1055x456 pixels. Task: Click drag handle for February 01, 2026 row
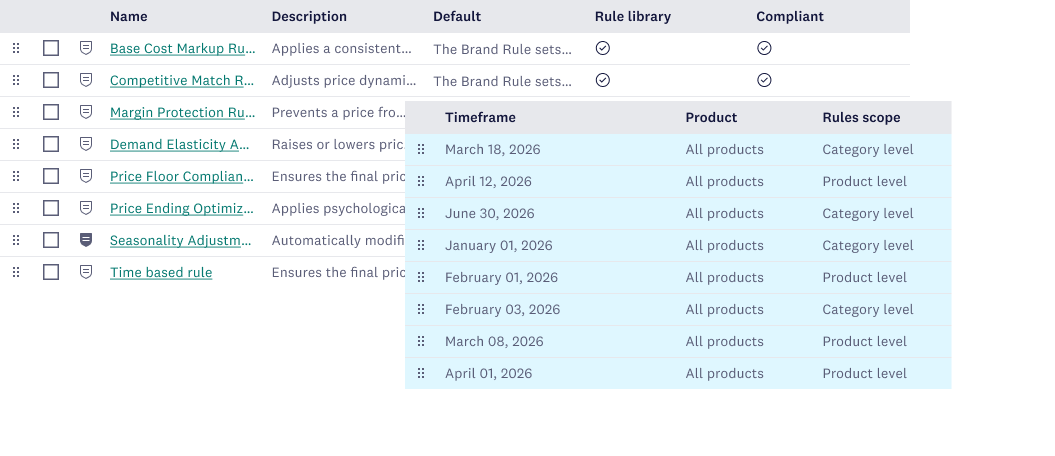pyautogui.click(x=421, y=277)
